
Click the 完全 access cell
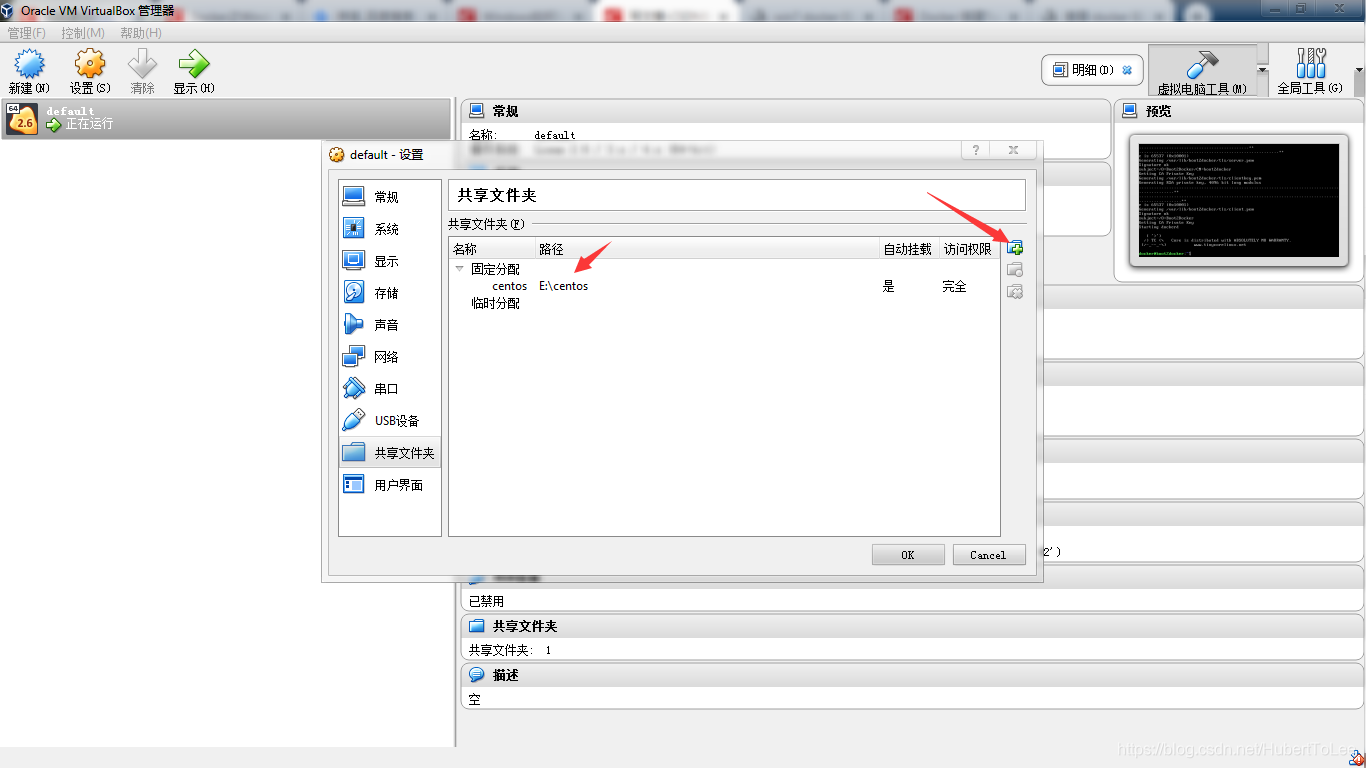[954, 286]
